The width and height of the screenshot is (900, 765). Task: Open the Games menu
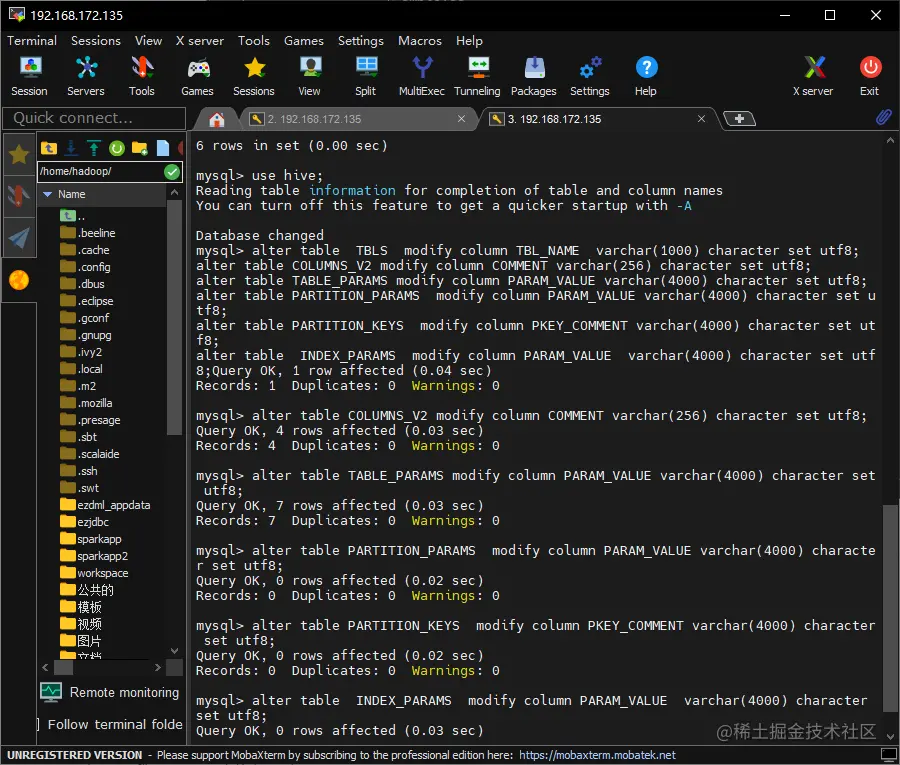304,41
